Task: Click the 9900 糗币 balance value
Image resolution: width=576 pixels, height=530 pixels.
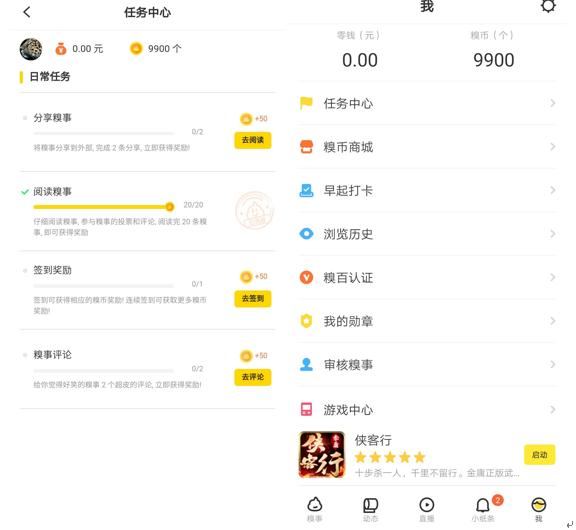Action: click(493, 60)
